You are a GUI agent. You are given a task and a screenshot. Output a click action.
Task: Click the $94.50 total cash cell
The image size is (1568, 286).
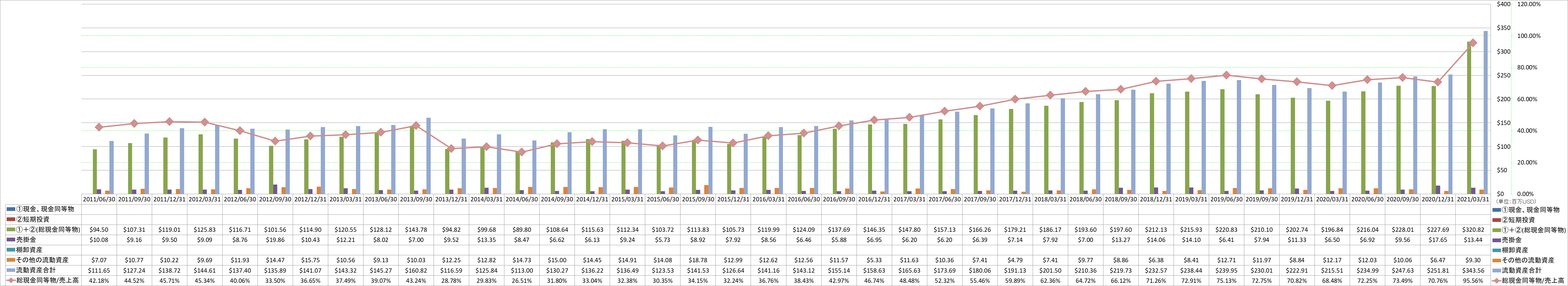99,229
